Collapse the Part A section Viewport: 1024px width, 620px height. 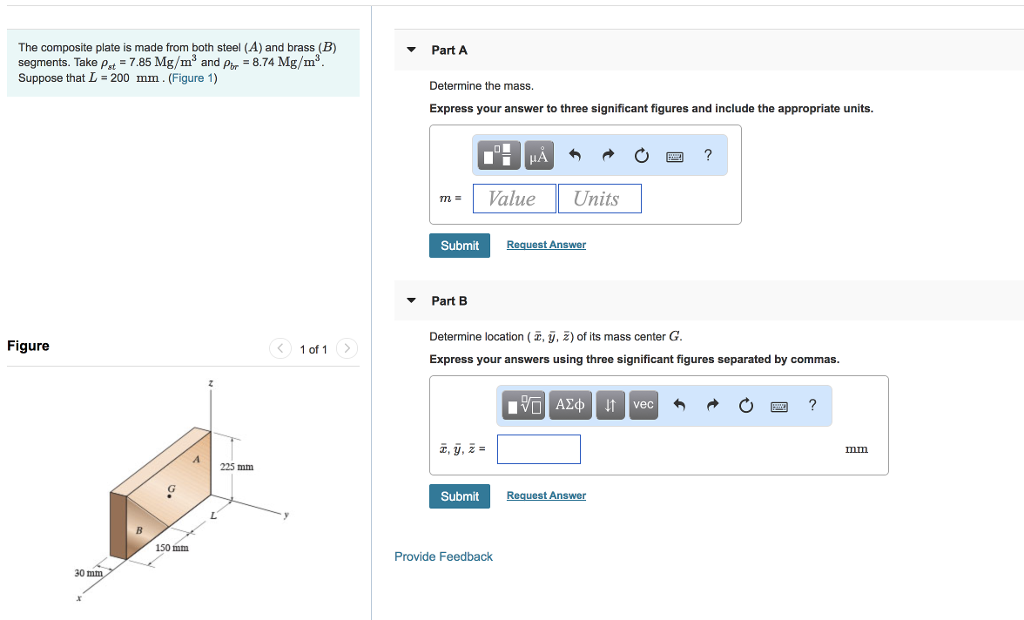(410, 49)
